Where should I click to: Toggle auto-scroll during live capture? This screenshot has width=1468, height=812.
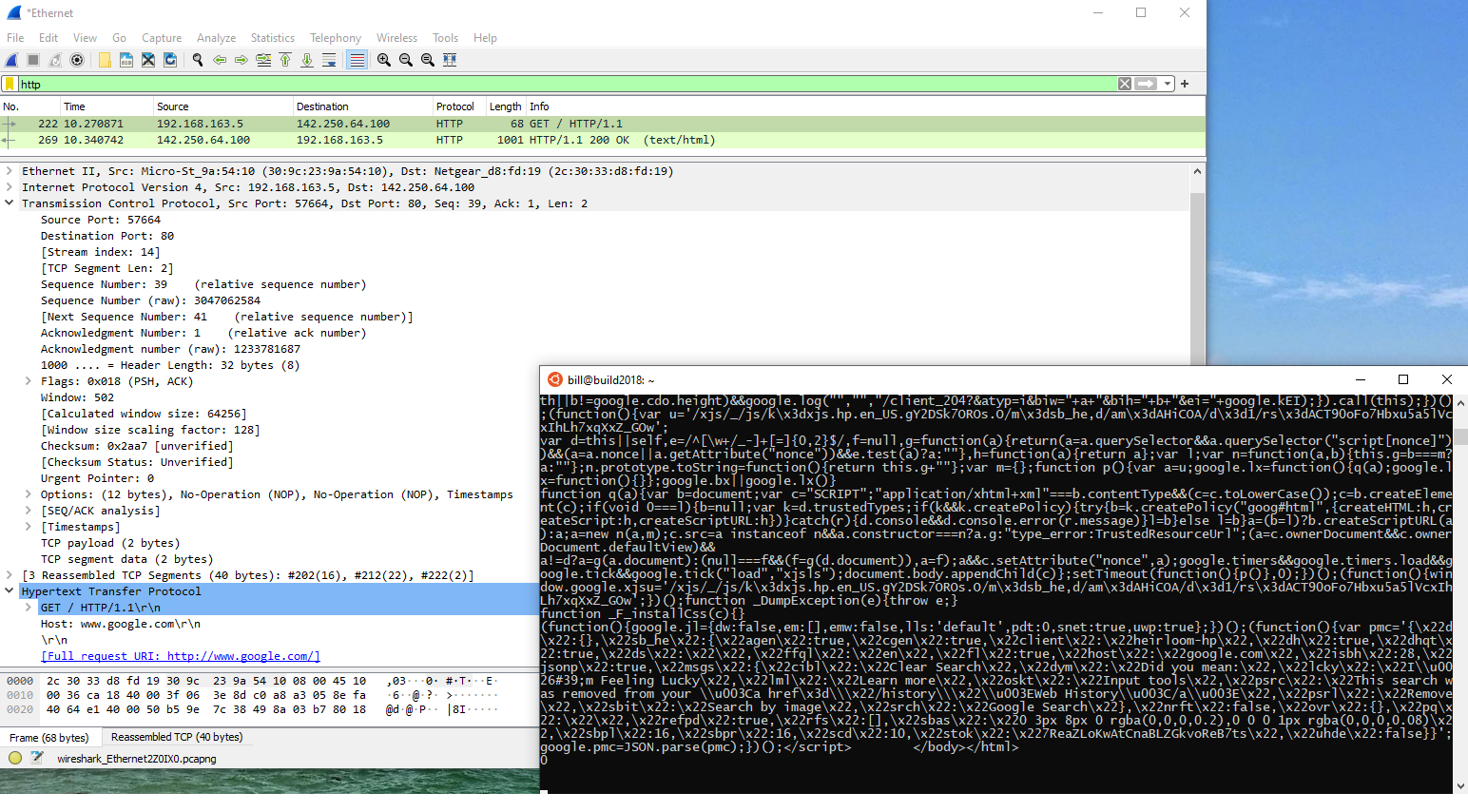click(329, 60)
